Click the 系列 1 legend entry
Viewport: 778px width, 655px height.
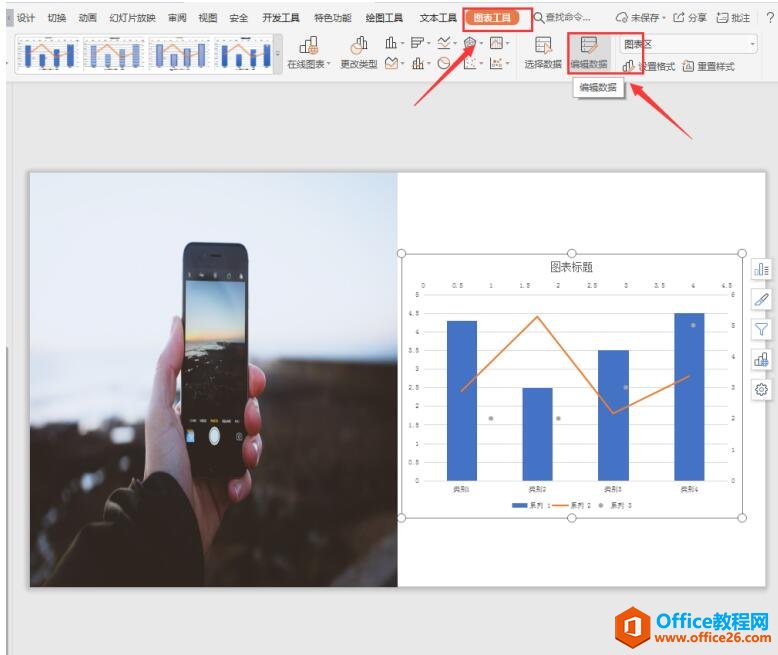pyautogui.click(x=531, y=505)
